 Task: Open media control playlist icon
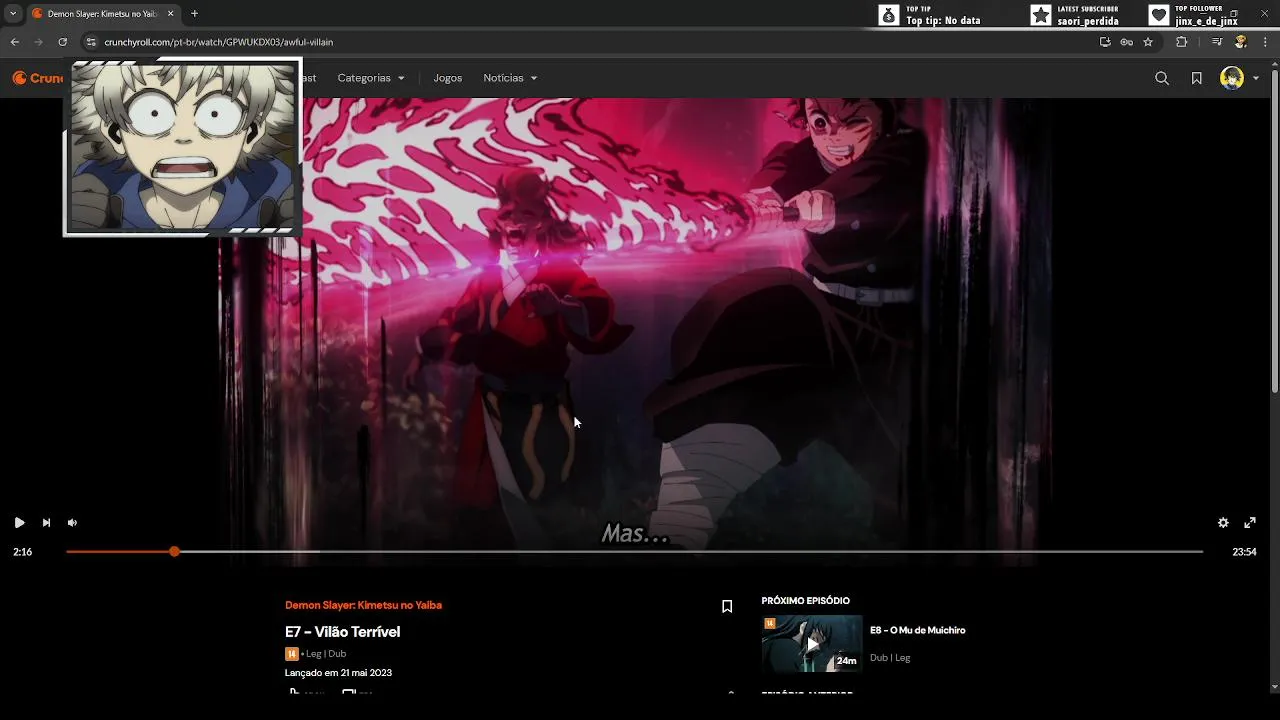(x=1217, y=42)
